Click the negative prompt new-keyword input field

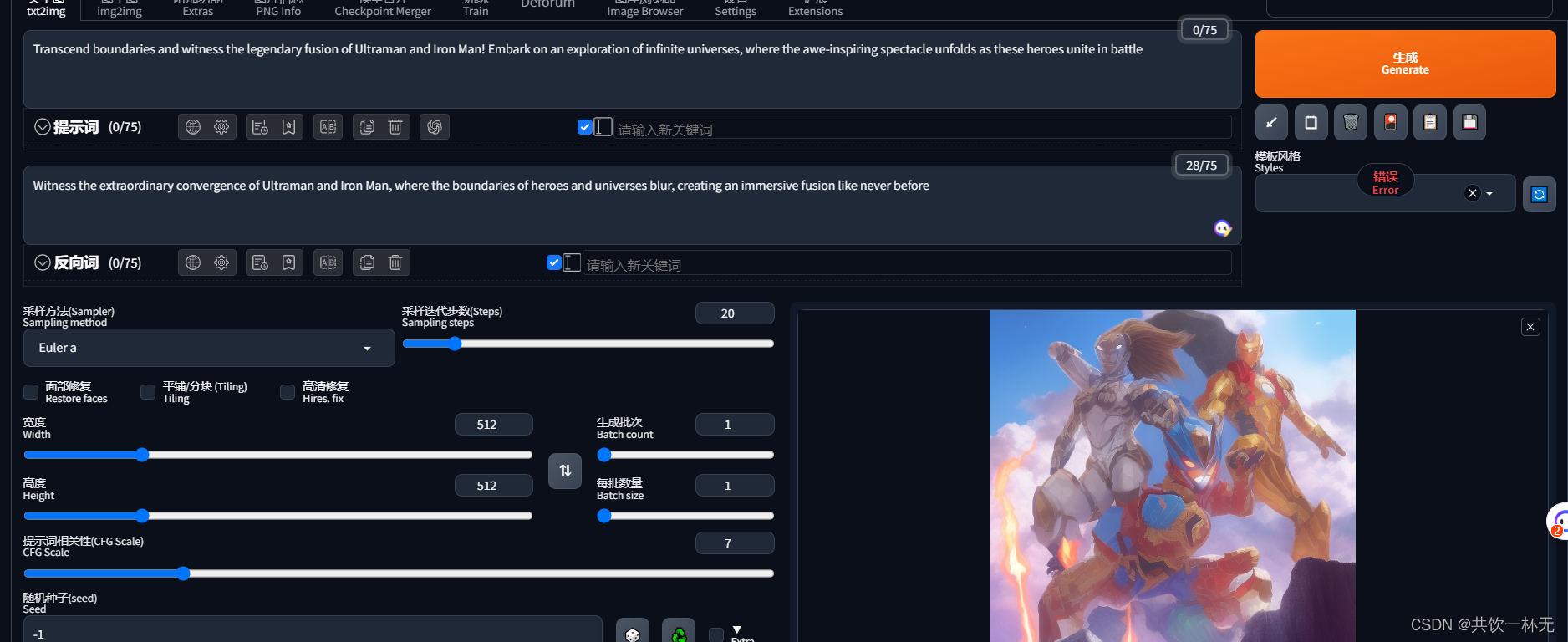click(908, 263)
